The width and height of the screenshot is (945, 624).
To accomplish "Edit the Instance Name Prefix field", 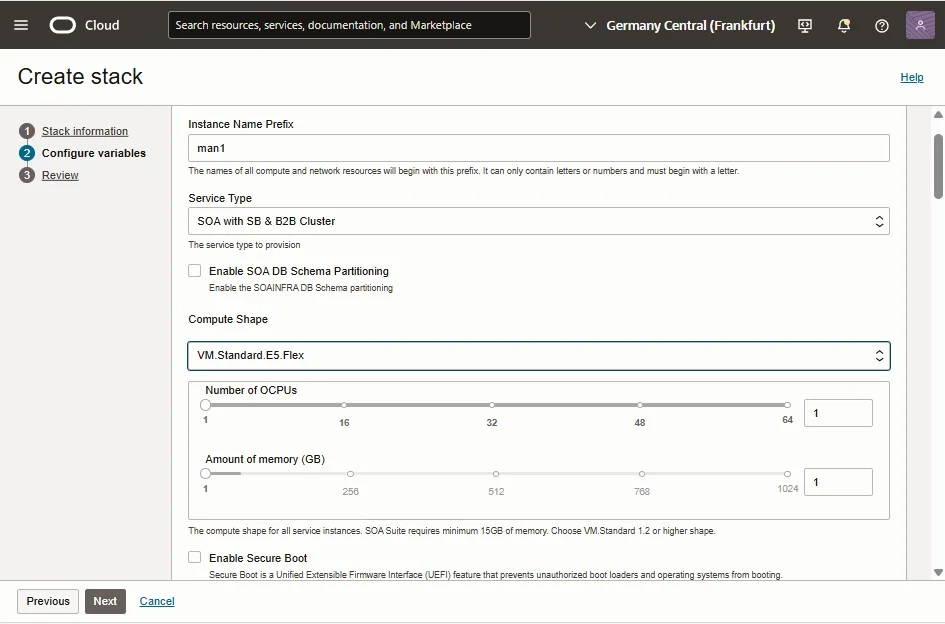I will pos(539,148).
